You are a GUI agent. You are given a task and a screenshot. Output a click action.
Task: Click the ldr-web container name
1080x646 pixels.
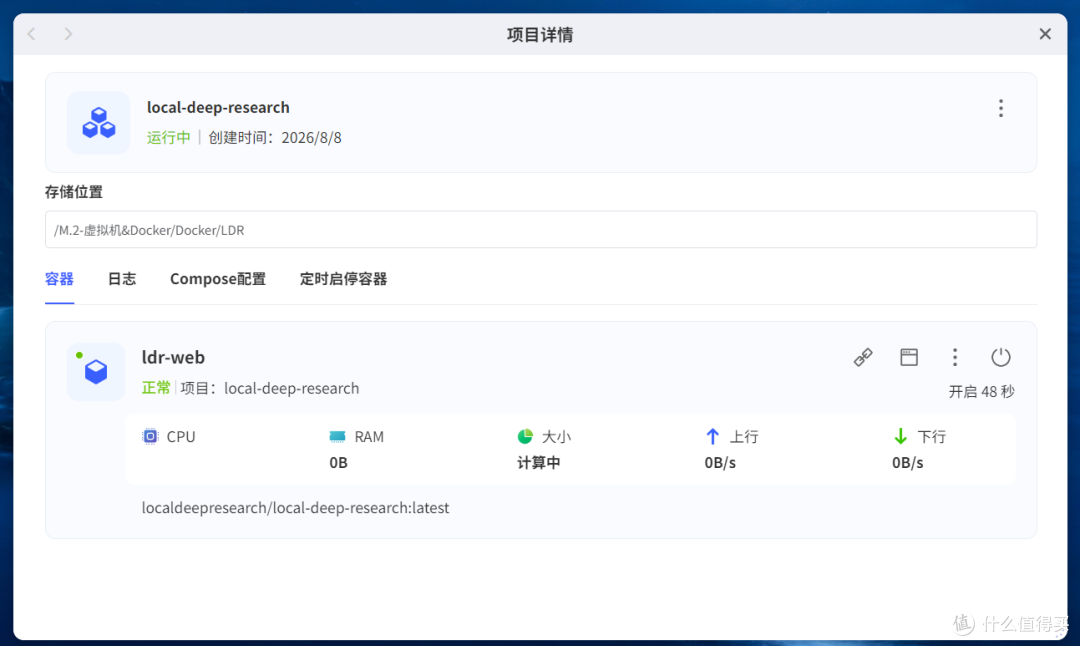174,357
